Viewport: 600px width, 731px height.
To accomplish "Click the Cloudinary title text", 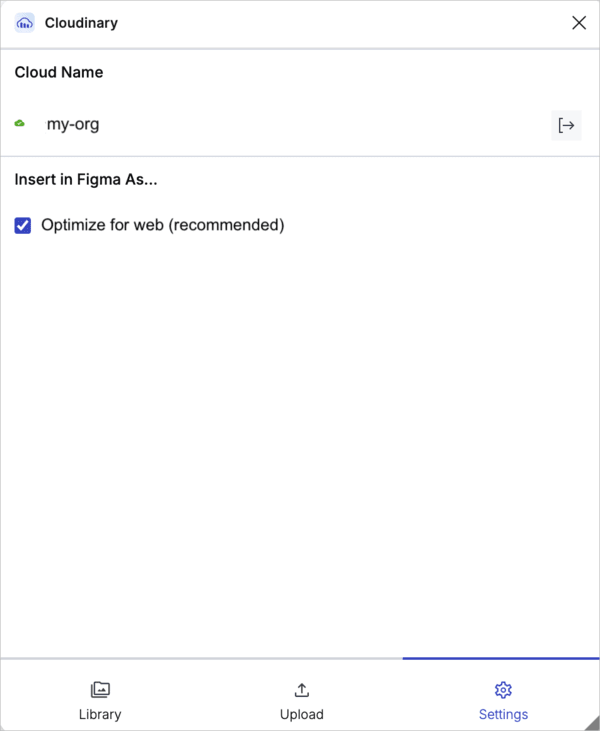I will coord(81,23).
